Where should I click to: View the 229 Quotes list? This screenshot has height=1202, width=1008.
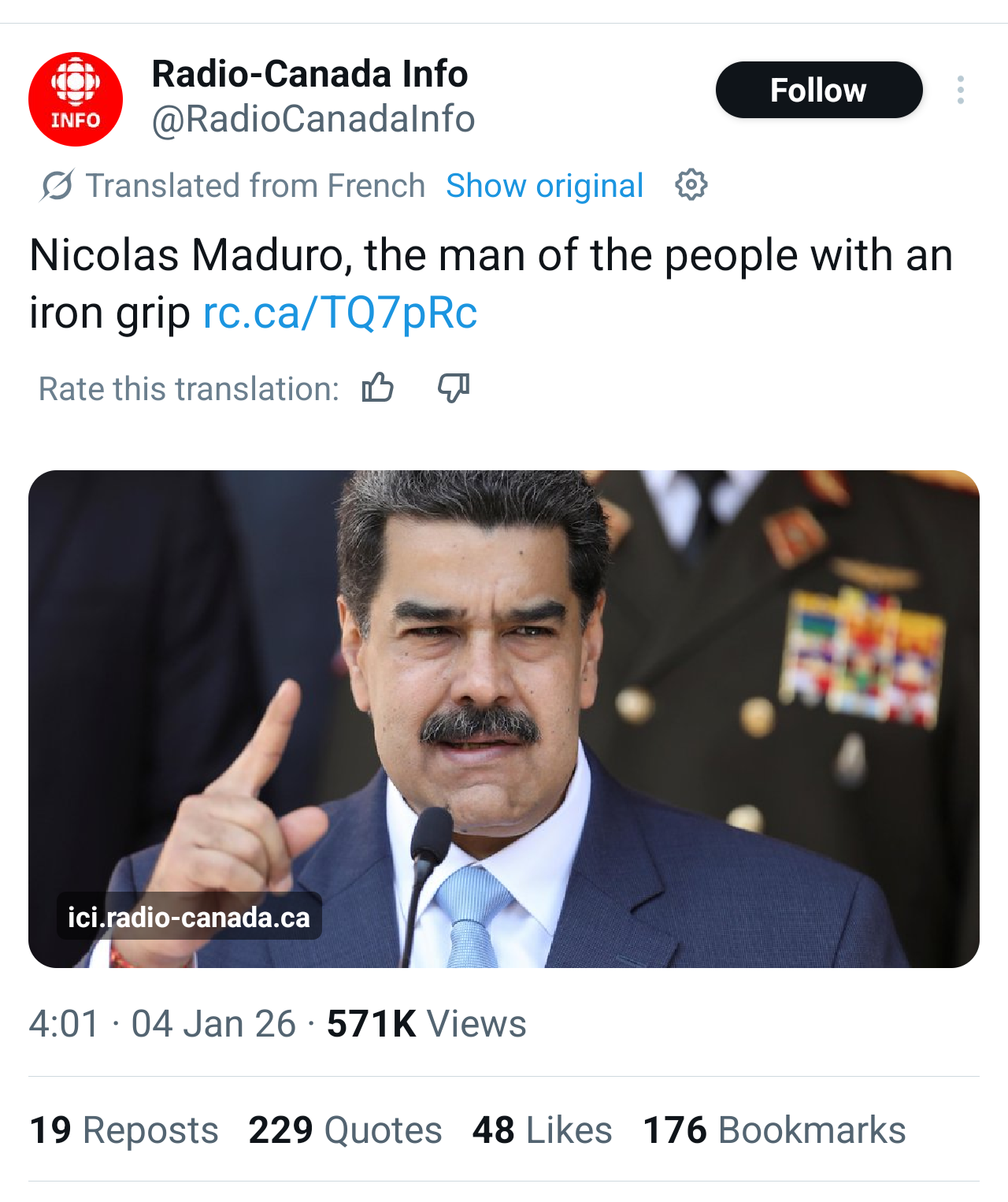345,1130
